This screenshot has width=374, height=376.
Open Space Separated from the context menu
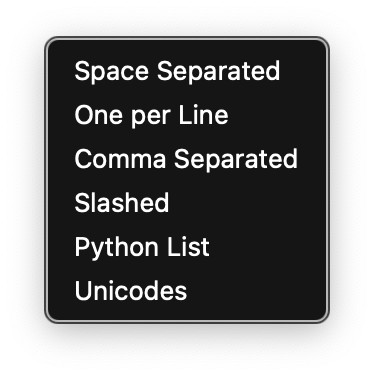187,71
